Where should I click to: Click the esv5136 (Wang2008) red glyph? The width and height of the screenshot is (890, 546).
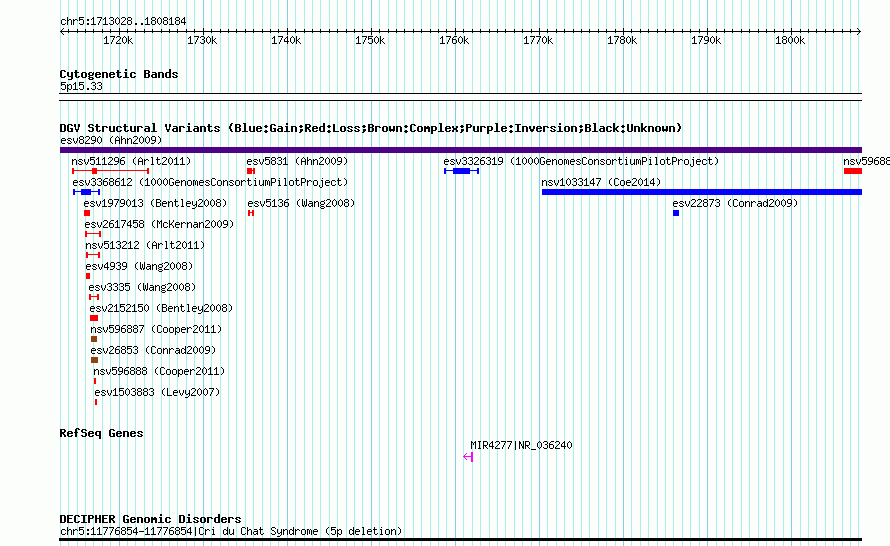point(251,213)
